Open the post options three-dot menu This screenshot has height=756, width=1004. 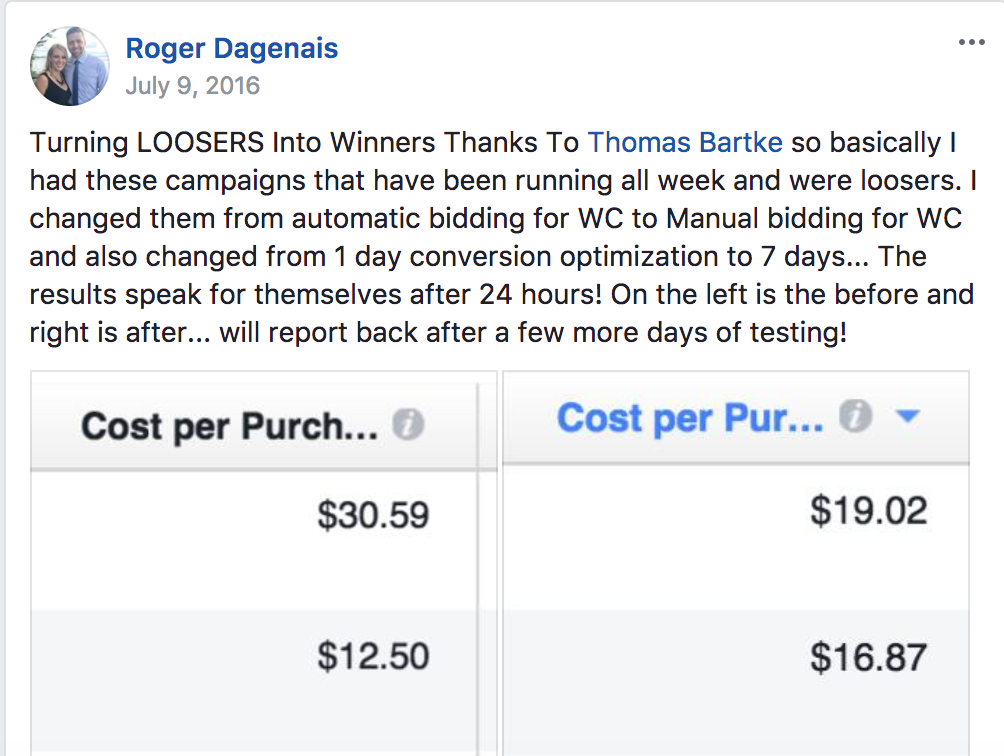click(x=971, y=42)
